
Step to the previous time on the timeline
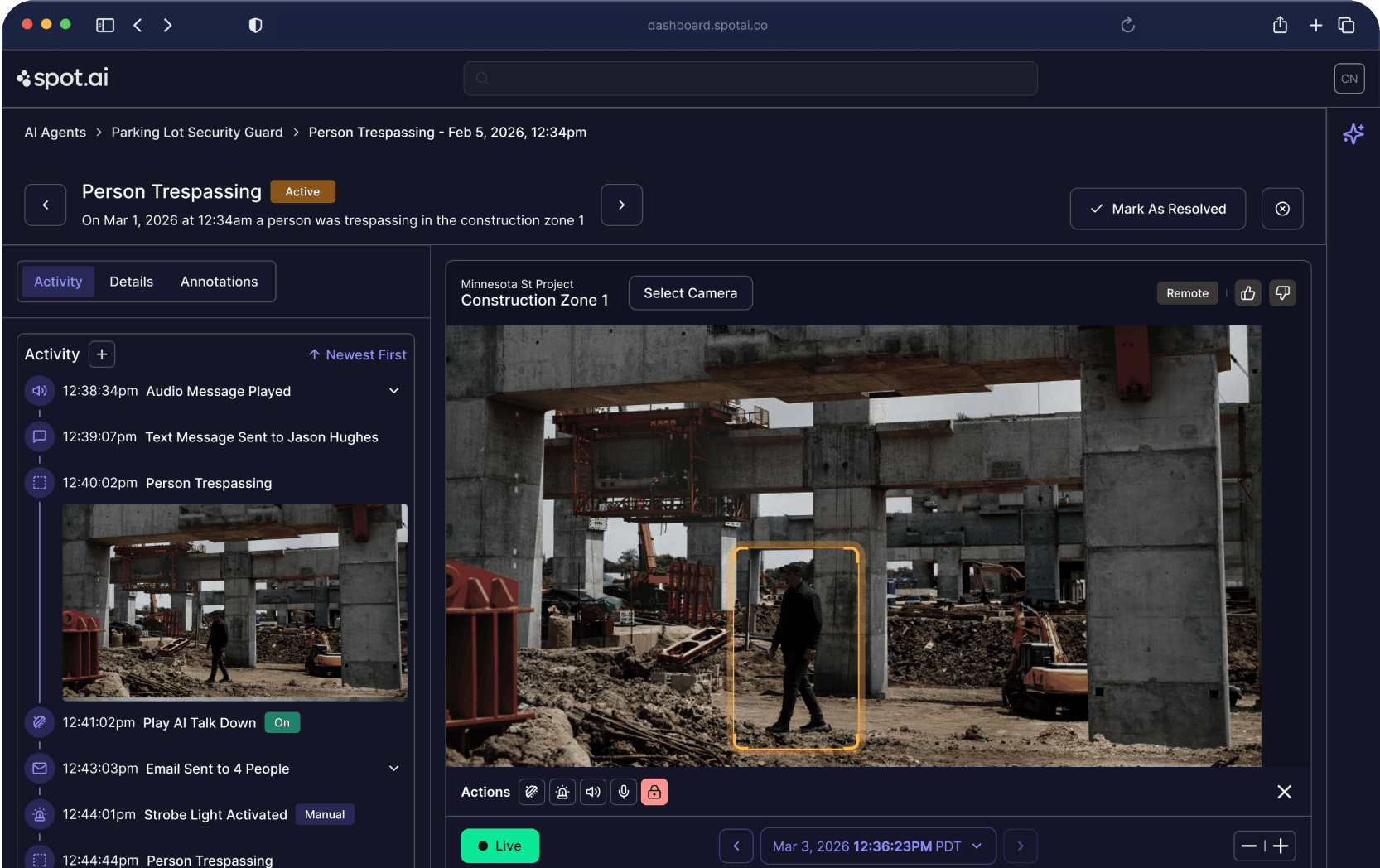(x=736, y=846)
